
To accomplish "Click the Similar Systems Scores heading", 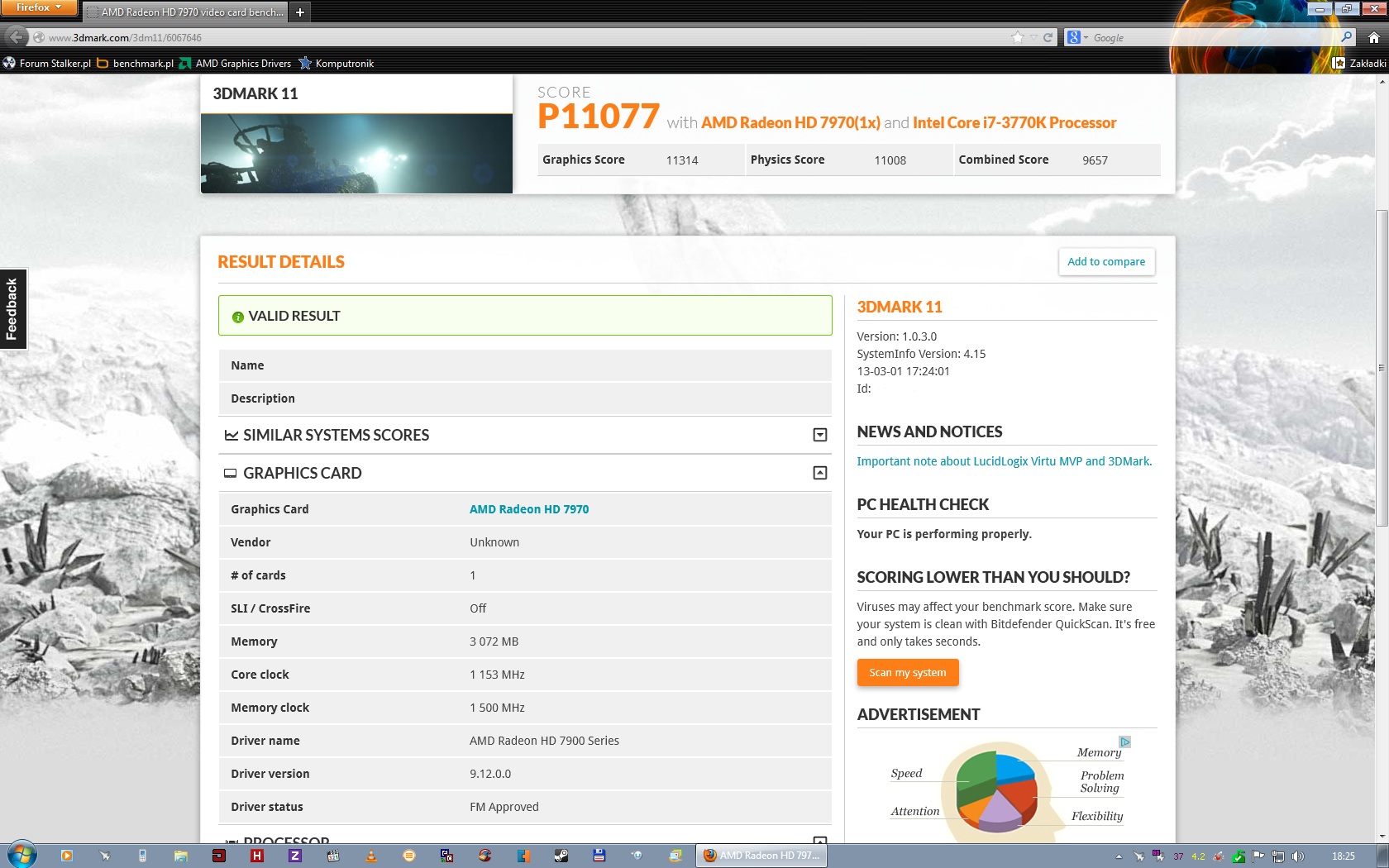I will [x=336, y=435].
